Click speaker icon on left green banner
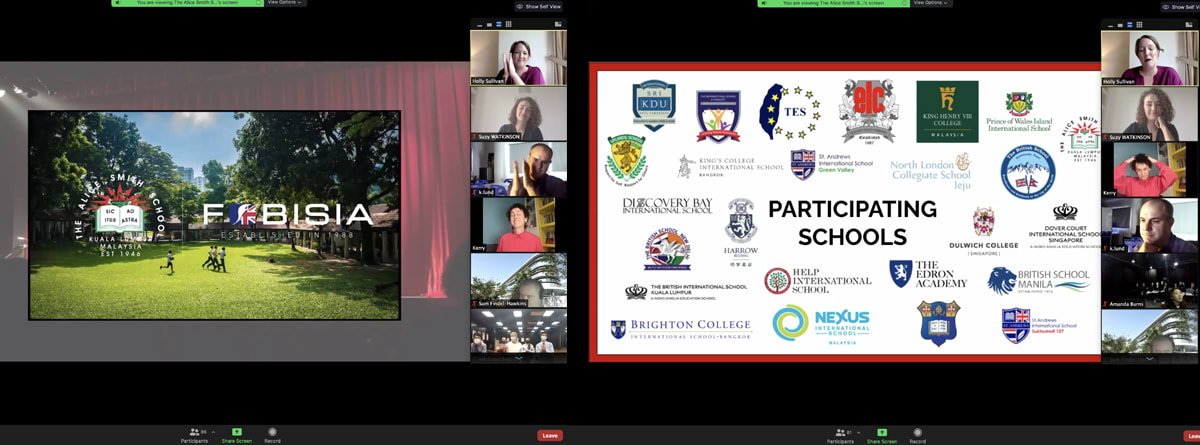1200x445 pixels. pyautogui.click(x=117, y=3)
